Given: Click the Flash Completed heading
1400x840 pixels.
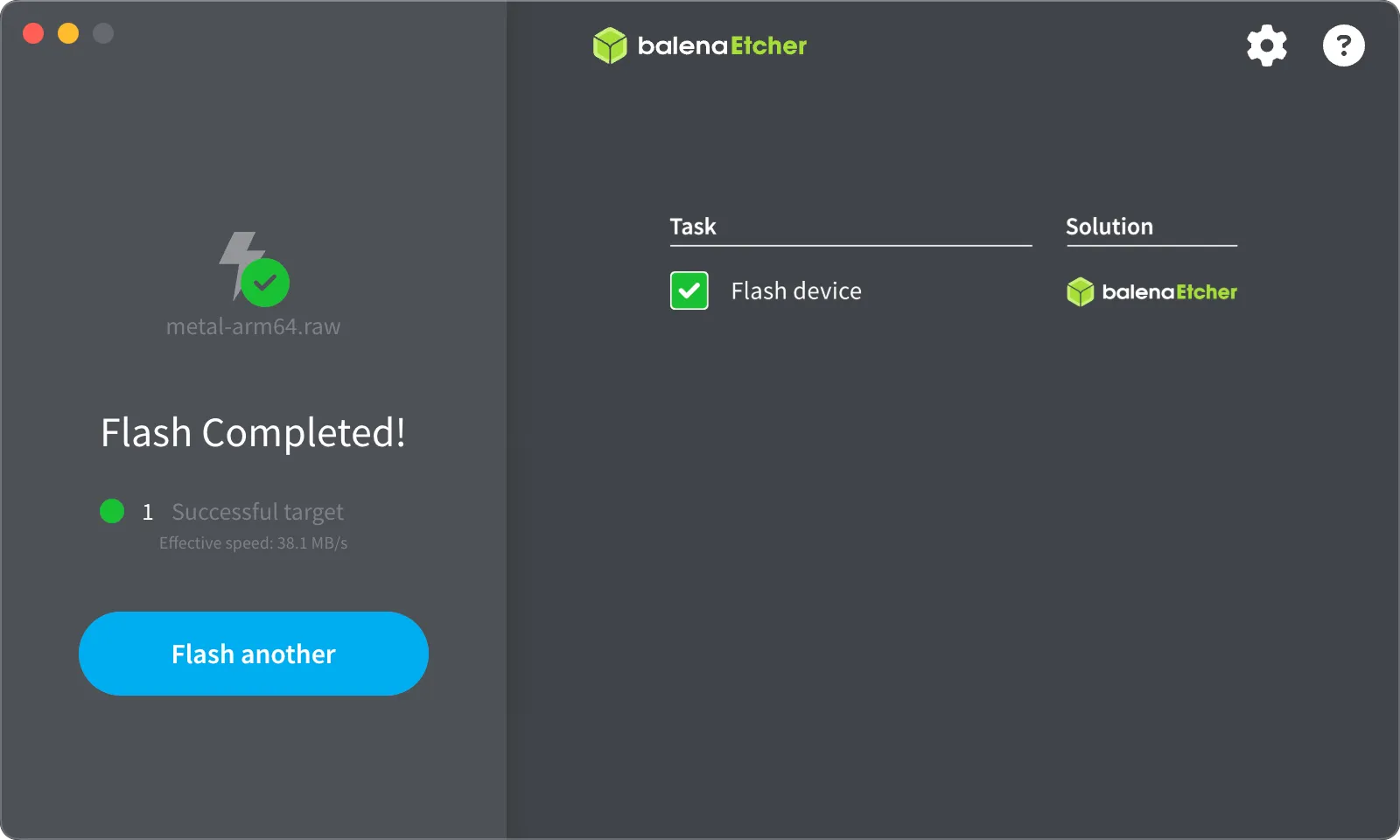Looking at the screenshot, I should pos(253,432).
